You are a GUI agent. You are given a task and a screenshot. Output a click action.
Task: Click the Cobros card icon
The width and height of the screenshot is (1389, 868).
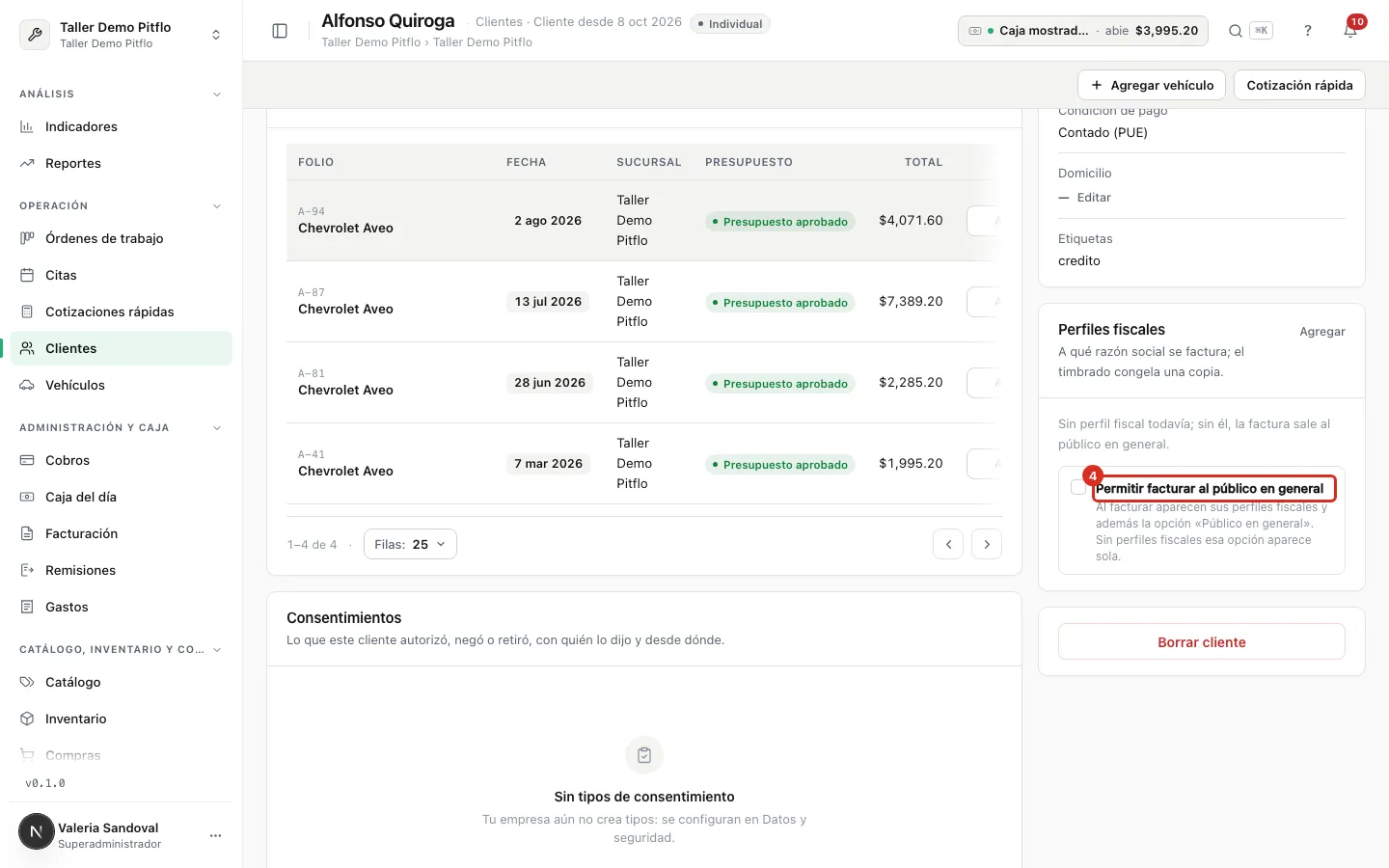[27, 460]
